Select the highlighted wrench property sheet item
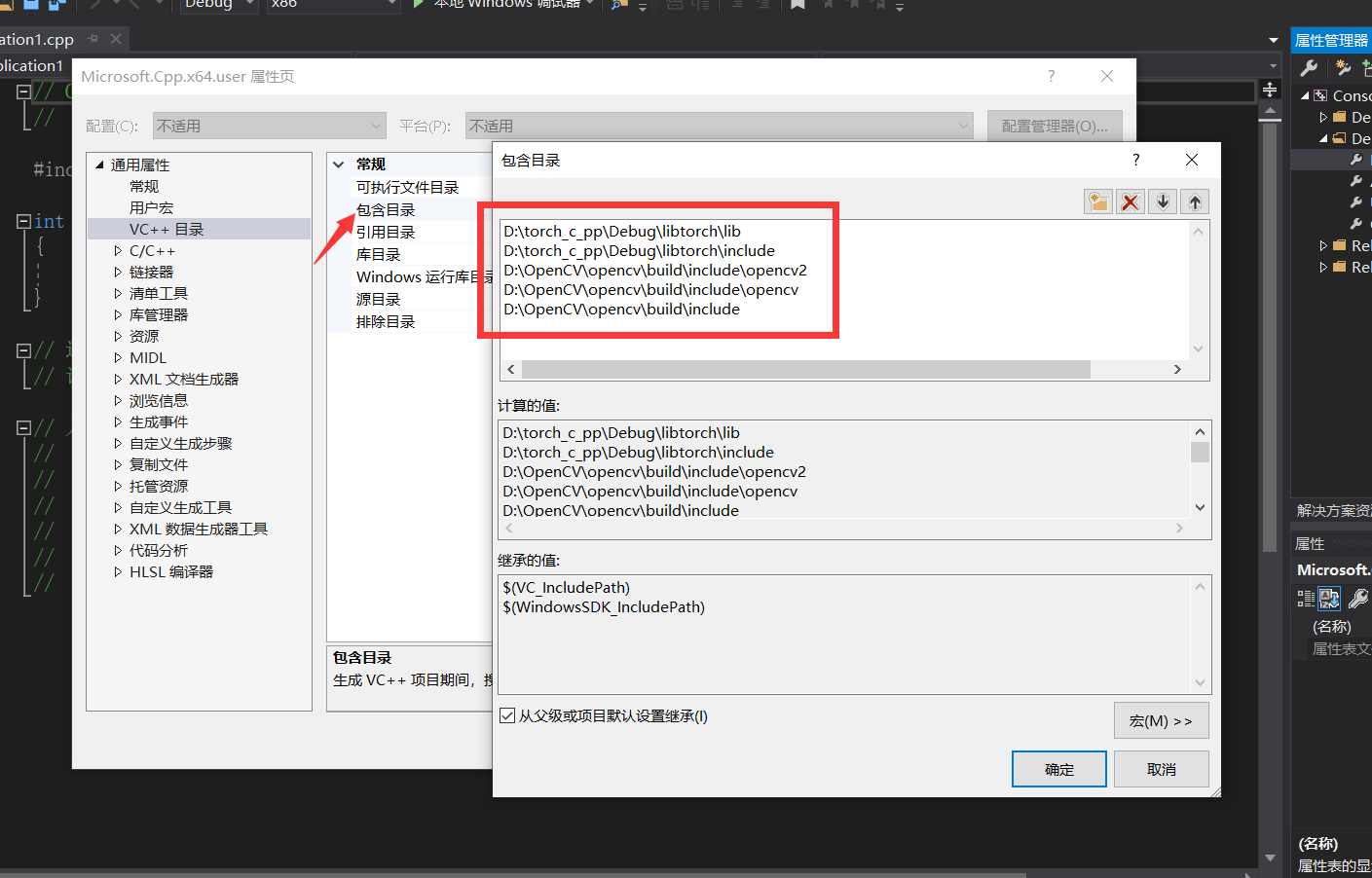This screenshot has height=878, width=1372. pos(1355,160)
